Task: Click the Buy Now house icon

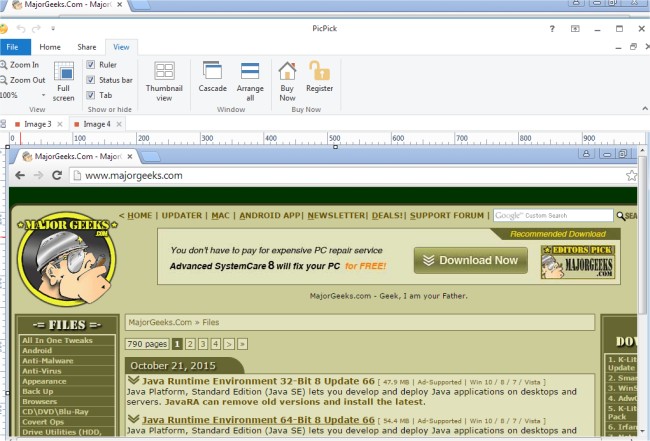Action: click(287, 71)
